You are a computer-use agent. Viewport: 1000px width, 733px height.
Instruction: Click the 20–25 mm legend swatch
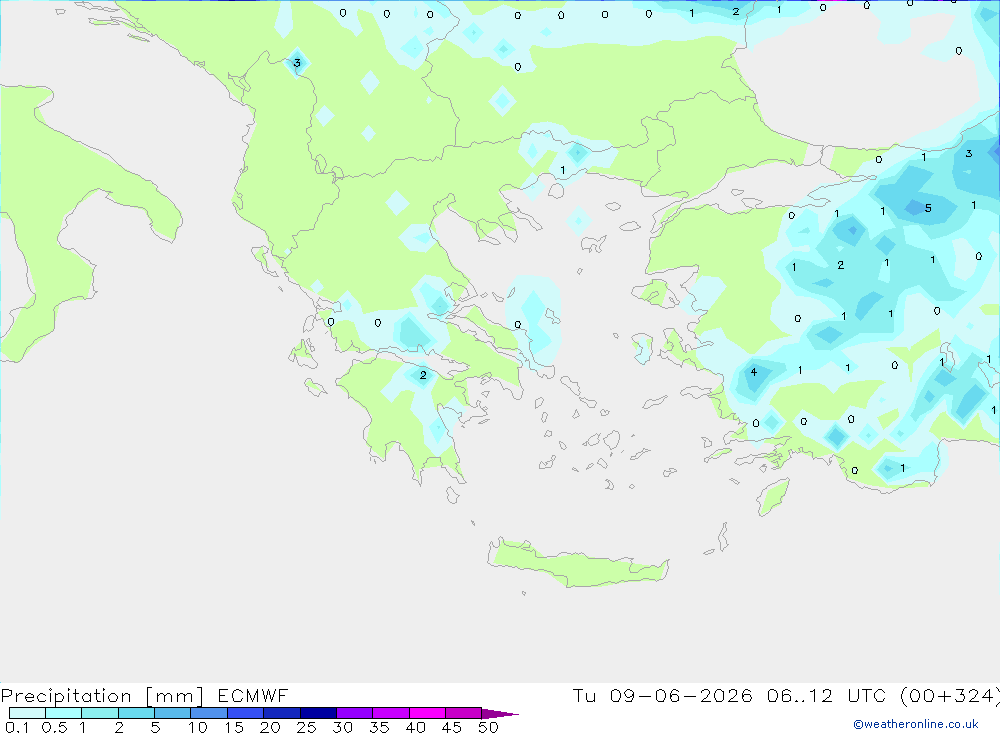tap(282, 713)
